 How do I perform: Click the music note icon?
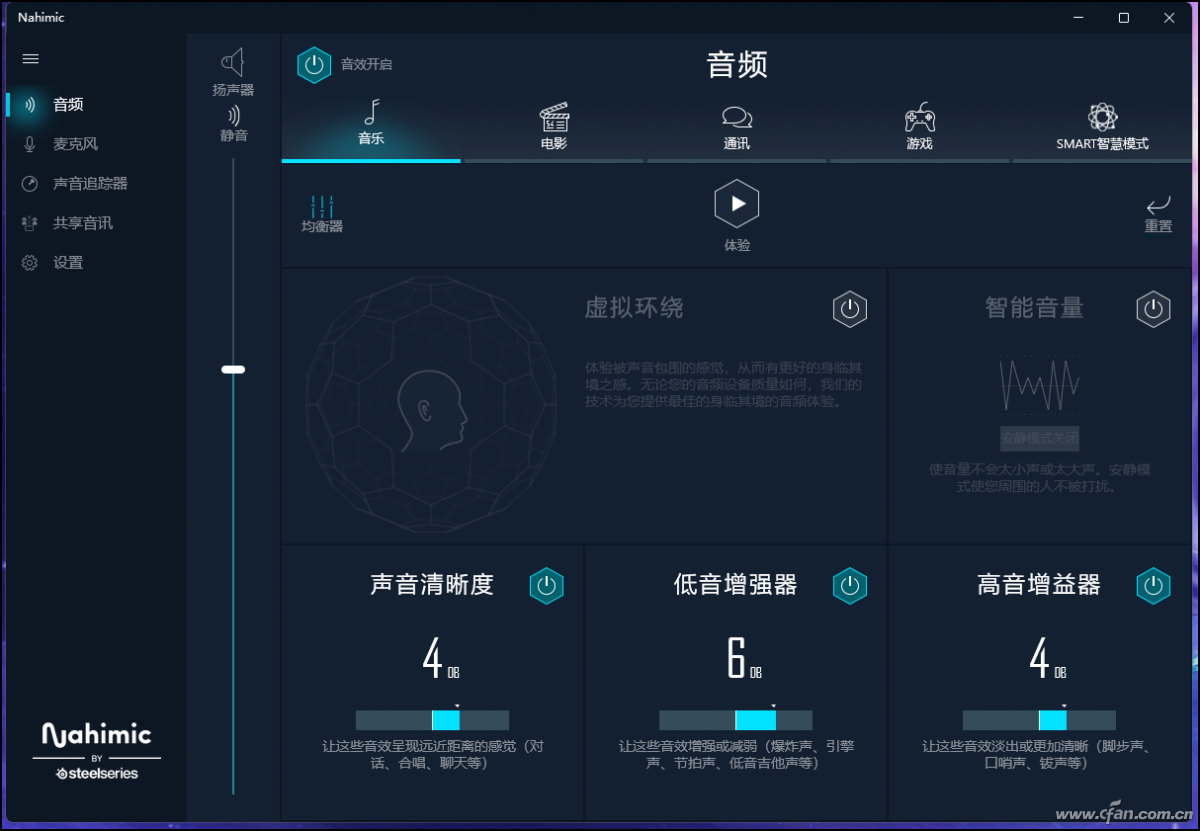point(371,112)
